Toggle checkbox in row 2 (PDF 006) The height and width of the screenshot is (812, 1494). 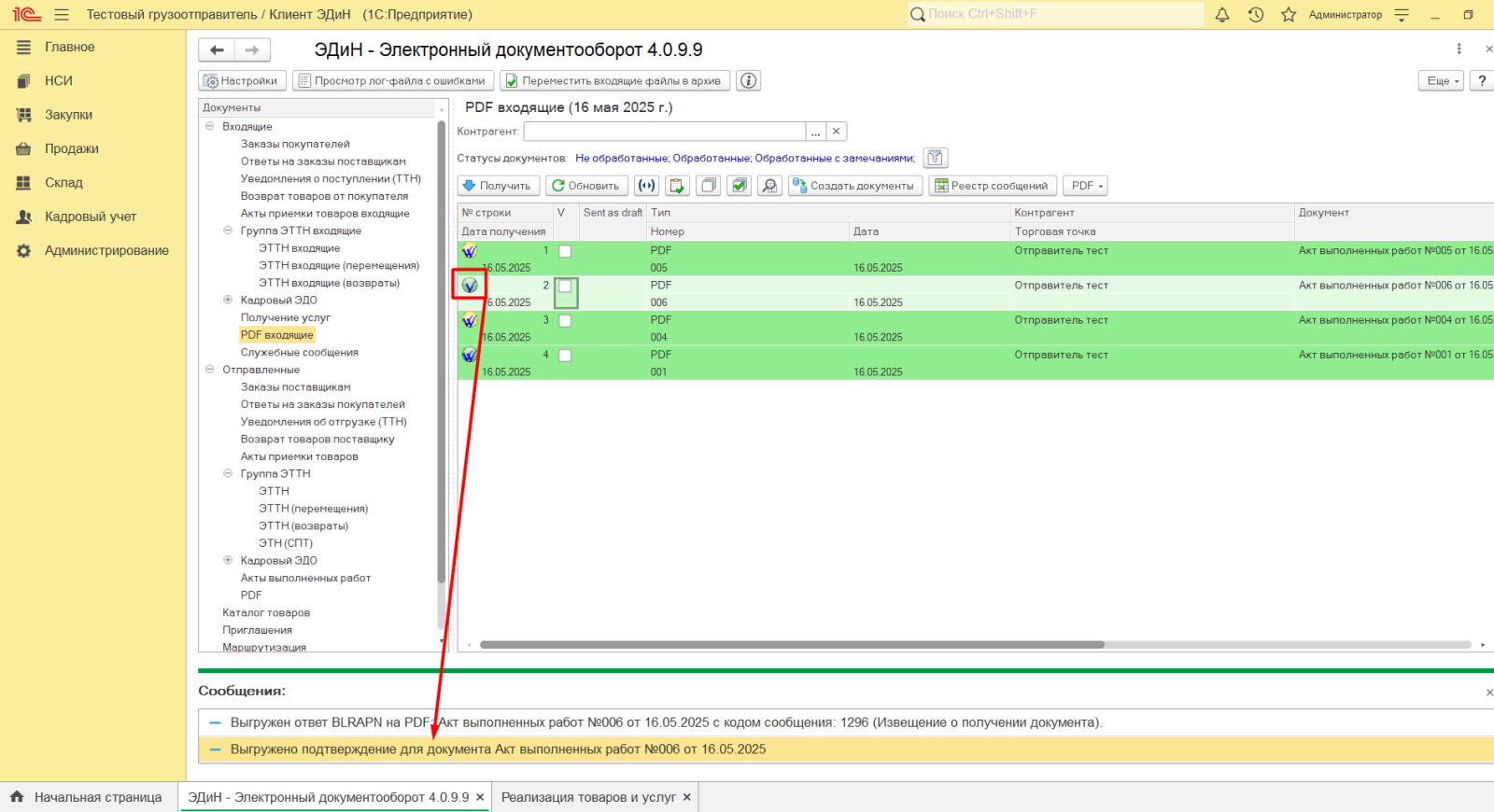pos(565,287)
